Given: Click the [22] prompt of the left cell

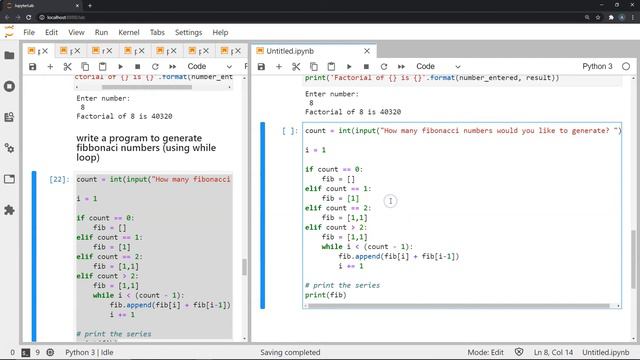Looking at the screenshot, I should click(59, 180).
